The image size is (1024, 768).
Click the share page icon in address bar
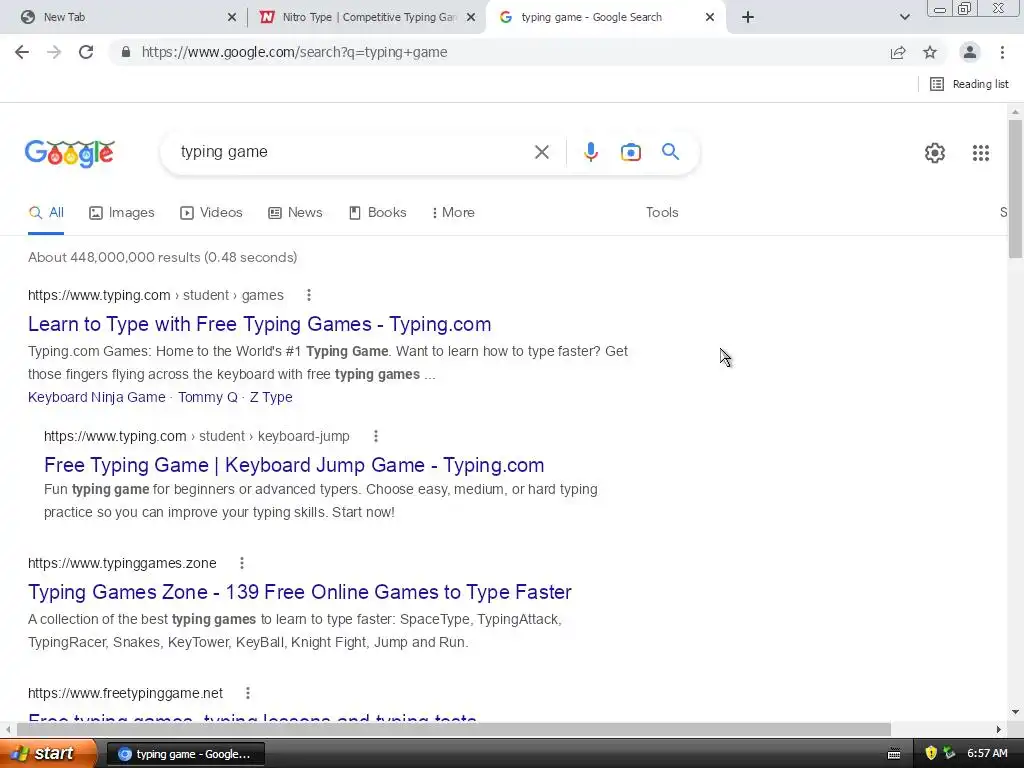click(x=898, y=52)
